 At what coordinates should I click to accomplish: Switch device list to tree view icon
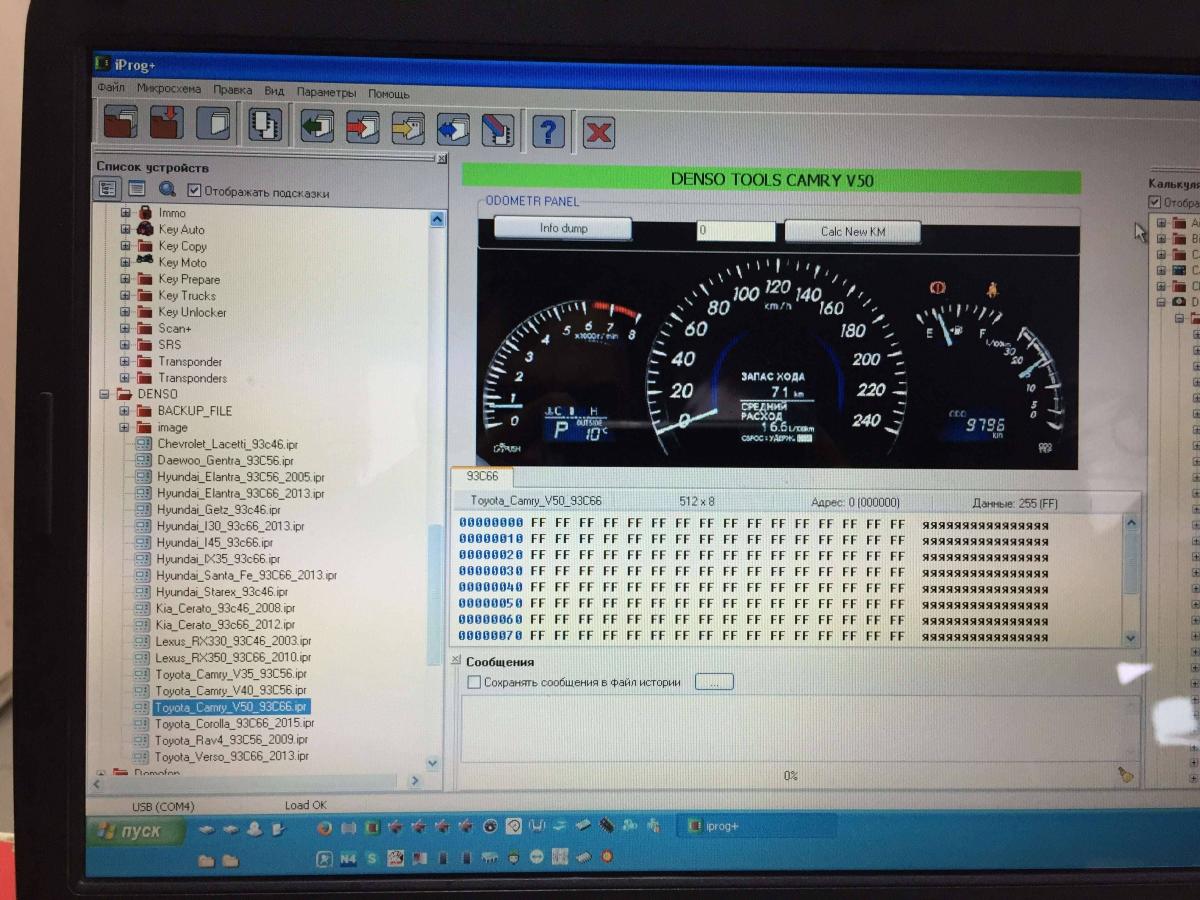tap(107, 188)
